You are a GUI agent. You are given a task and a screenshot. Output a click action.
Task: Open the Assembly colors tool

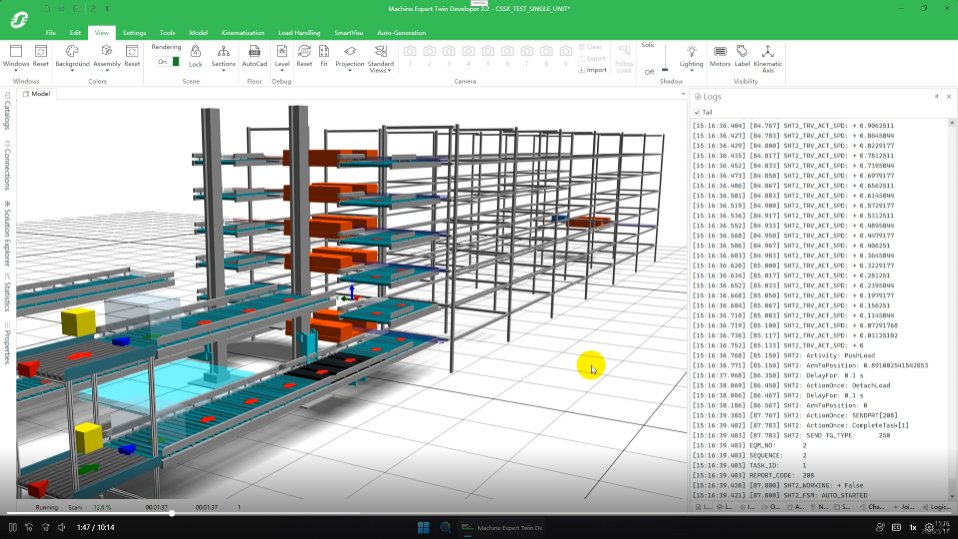(107, 55)
